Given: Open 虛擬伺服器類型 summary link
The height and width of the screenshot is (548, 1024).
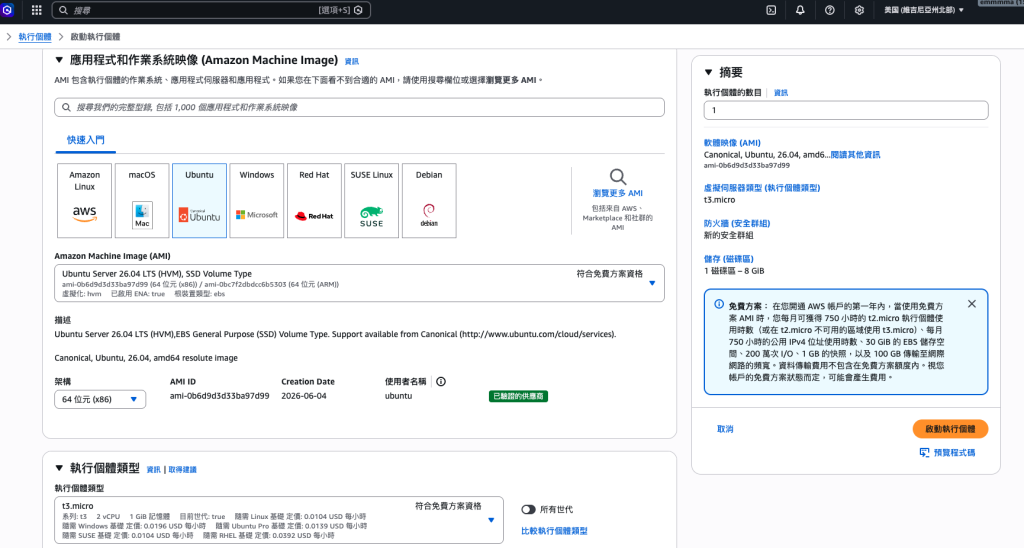Looking at the screenshot, I should tap(762, 188).
